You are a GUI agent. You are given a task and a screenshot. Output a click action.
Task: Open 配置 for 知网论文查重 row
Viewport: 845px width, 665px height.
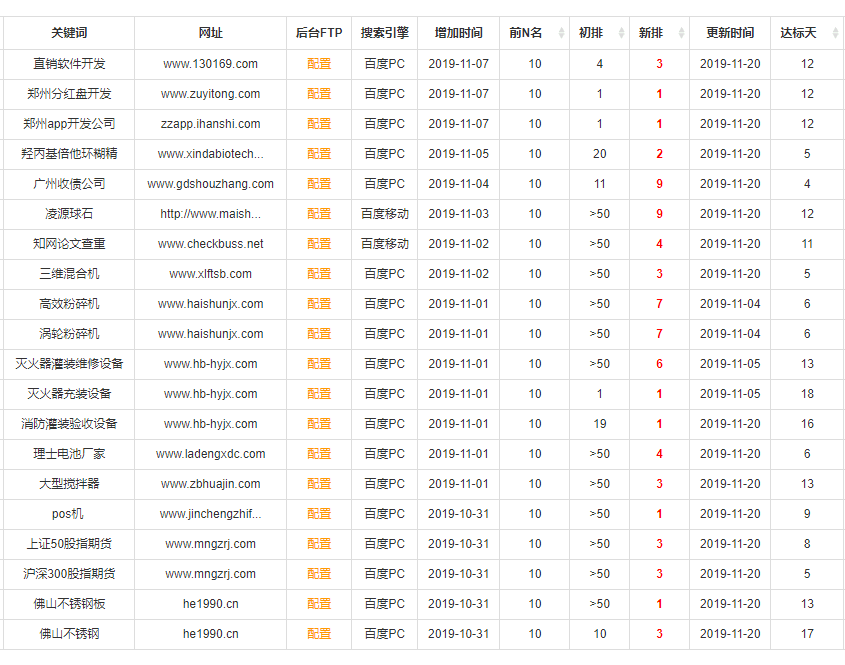coord(319,244)
